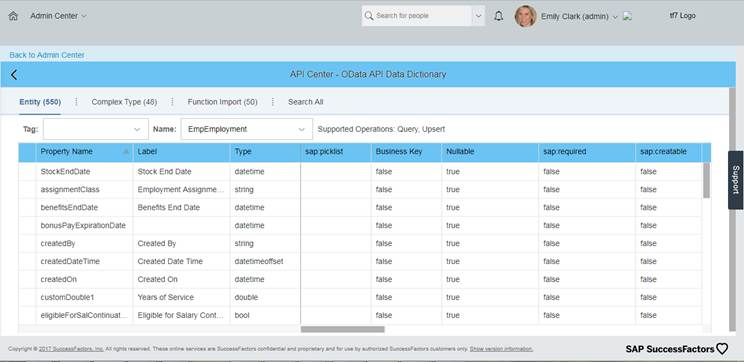744x364 pixels.
Task: Select the bonusPayExpirationDate property cell
Action: pyautogui.click(x=84, y=225)
